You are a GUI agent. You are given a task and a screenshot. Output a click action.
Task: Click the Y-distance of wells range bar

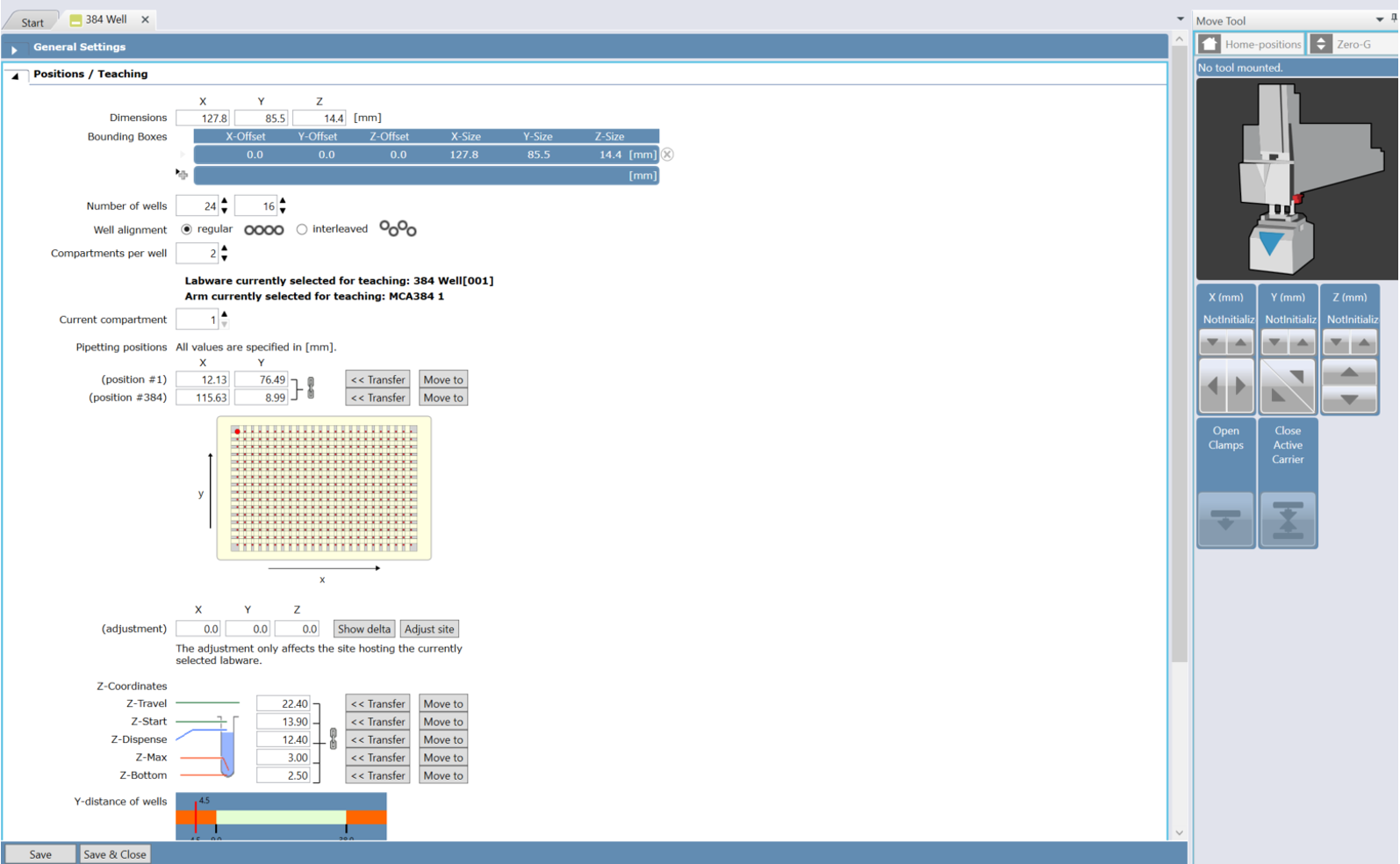281,817
